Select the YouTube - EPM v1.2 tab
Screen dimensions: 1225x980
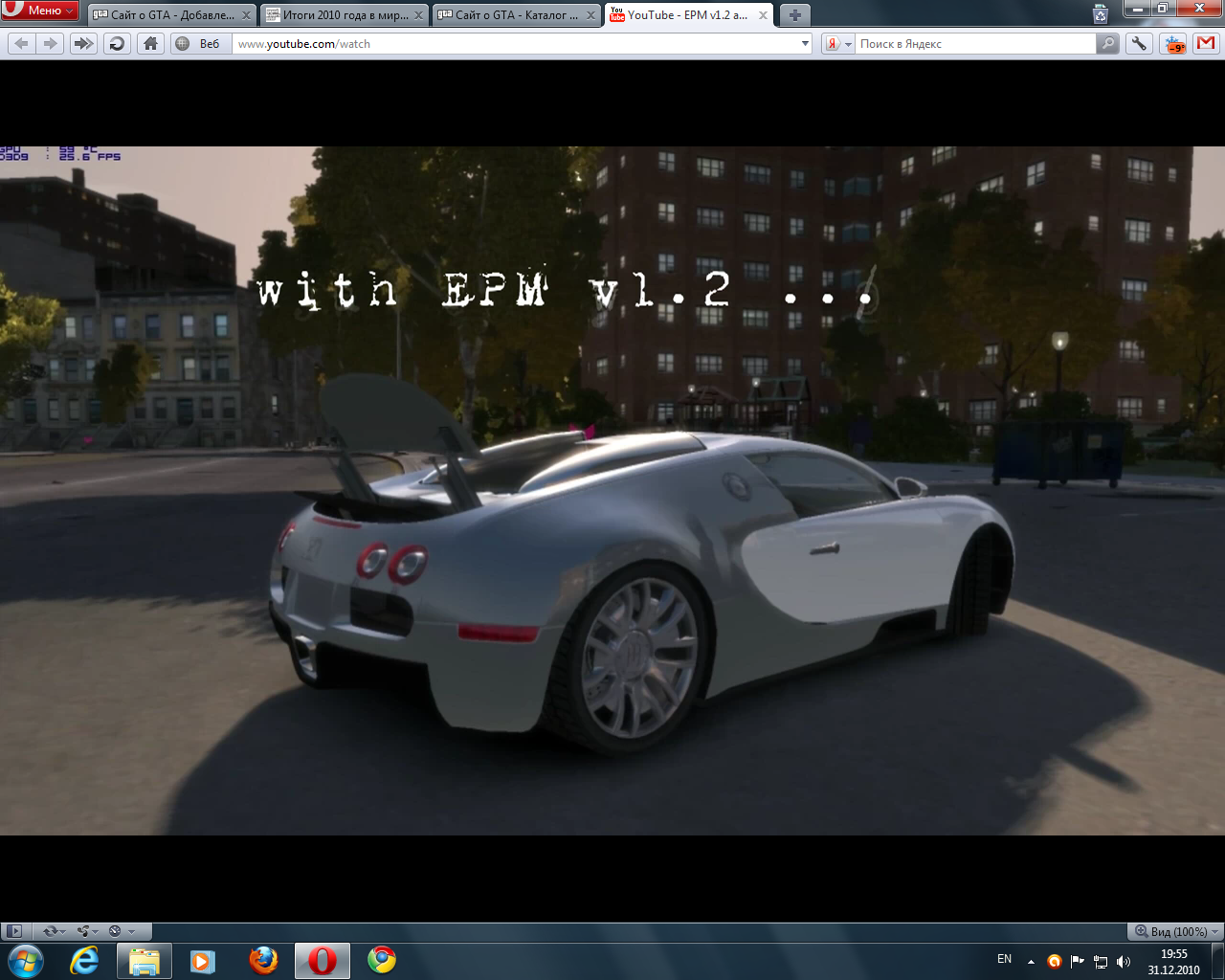tap(688, 15)
